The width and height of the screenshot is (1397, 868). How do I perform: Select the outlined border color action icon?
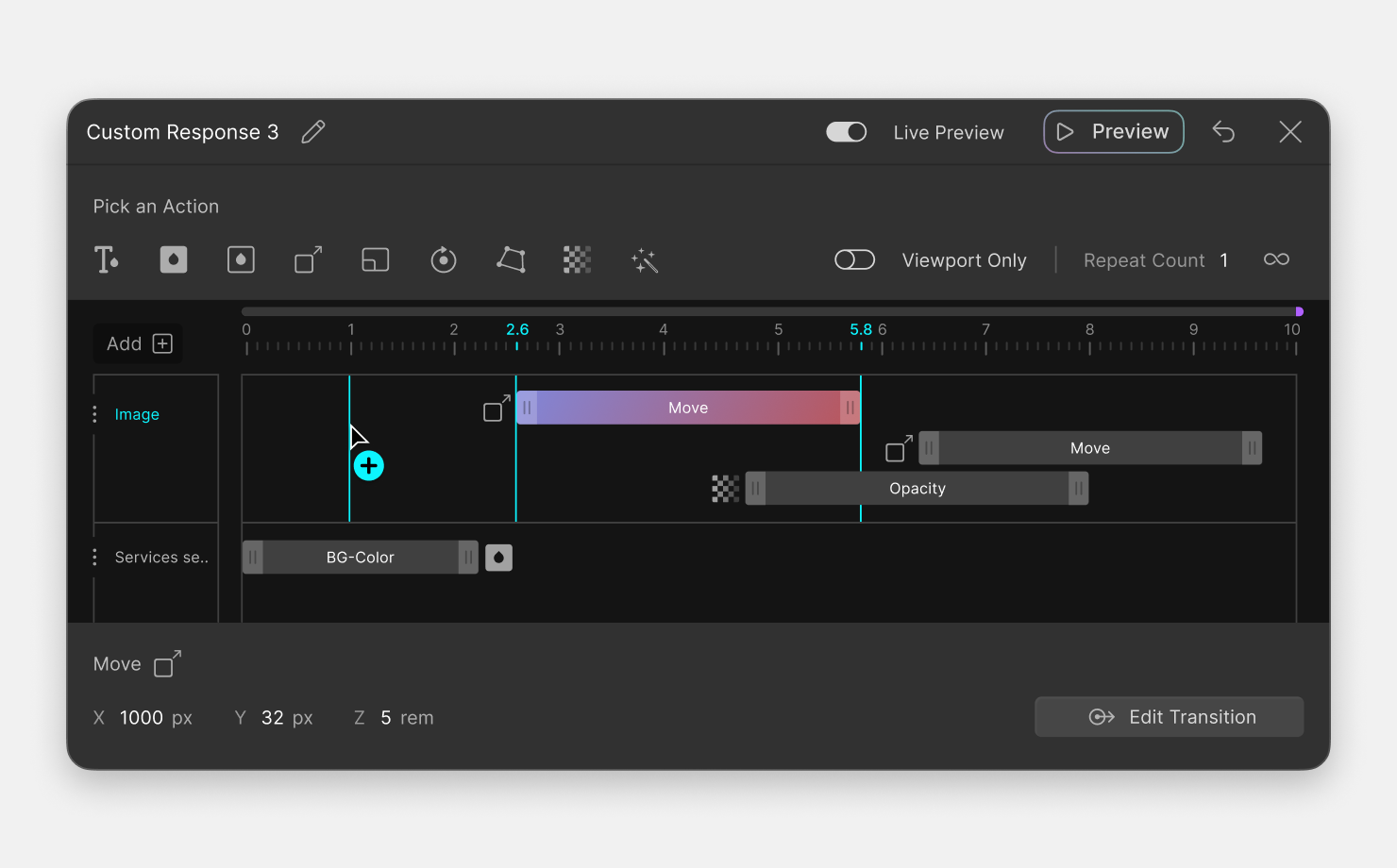tap(241, 259)
